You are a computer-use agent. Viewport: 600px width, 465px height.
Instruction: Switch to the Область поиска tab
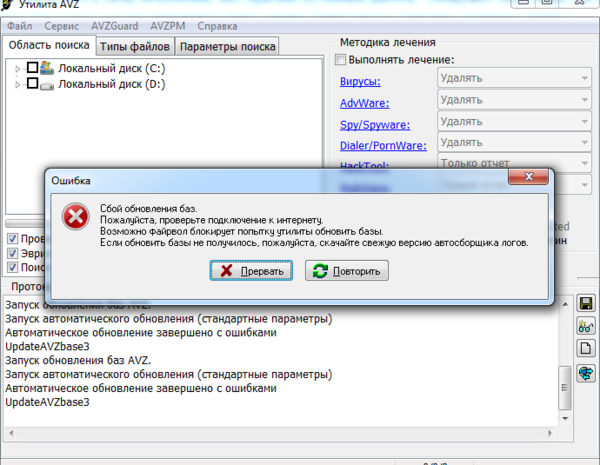pos(49,45)
